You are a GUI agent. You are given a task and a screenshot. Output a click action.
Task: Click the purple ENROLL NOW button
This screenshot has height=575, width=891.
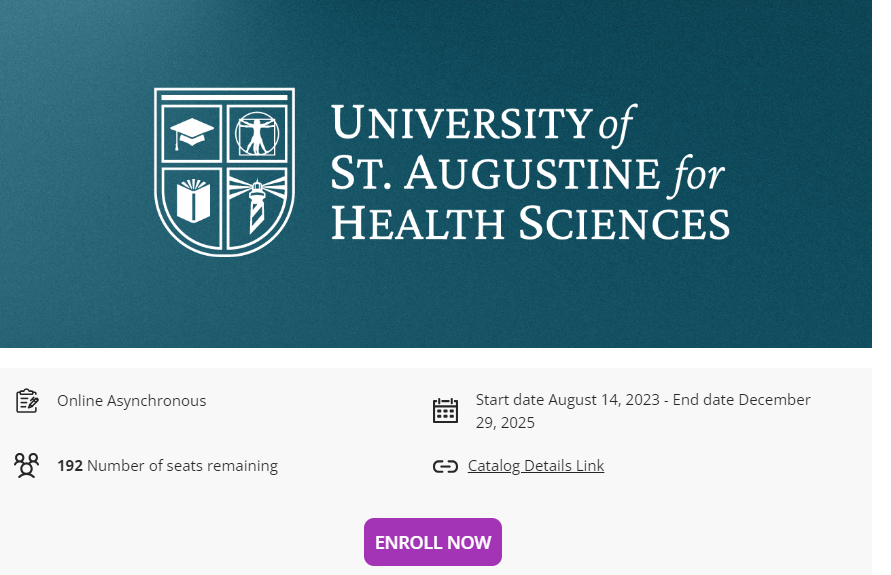[432, 541]
